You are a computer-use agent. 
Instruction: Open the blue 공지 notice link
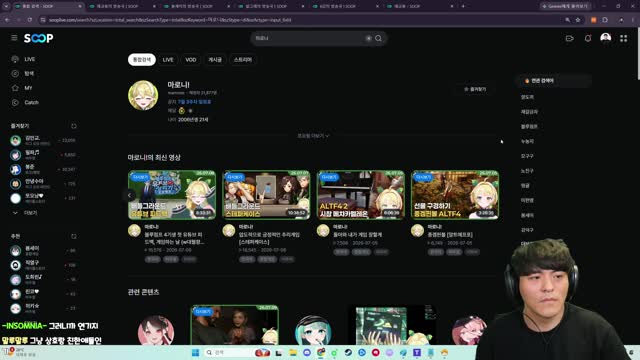(194, 102)
